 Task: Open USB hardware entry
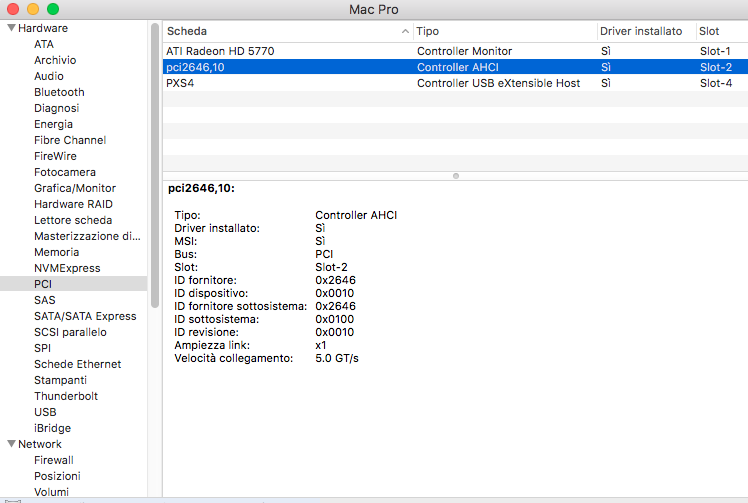45,412
